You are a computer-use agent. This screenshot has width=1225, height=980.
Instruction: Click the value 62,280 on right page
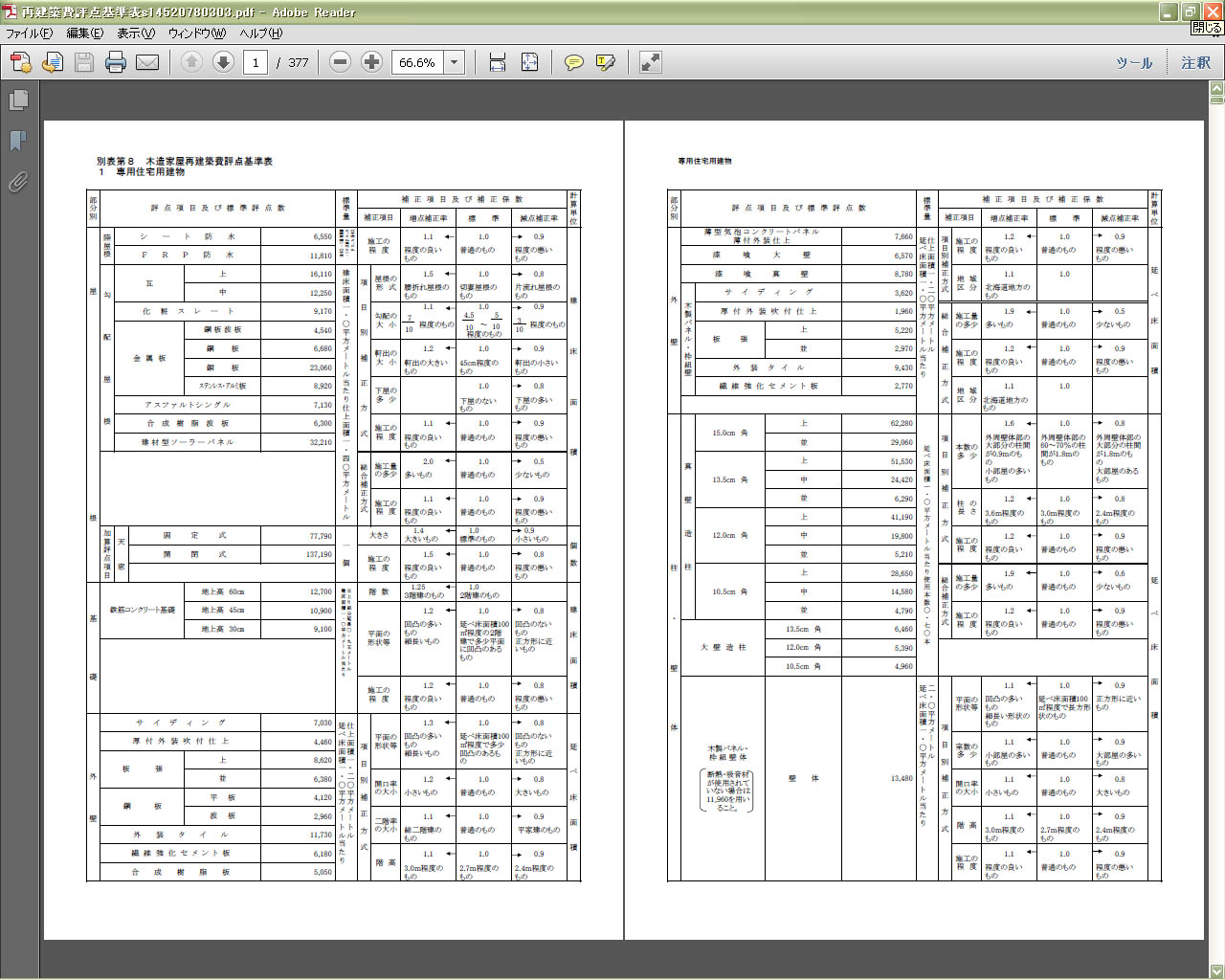(x=902, y=423)
